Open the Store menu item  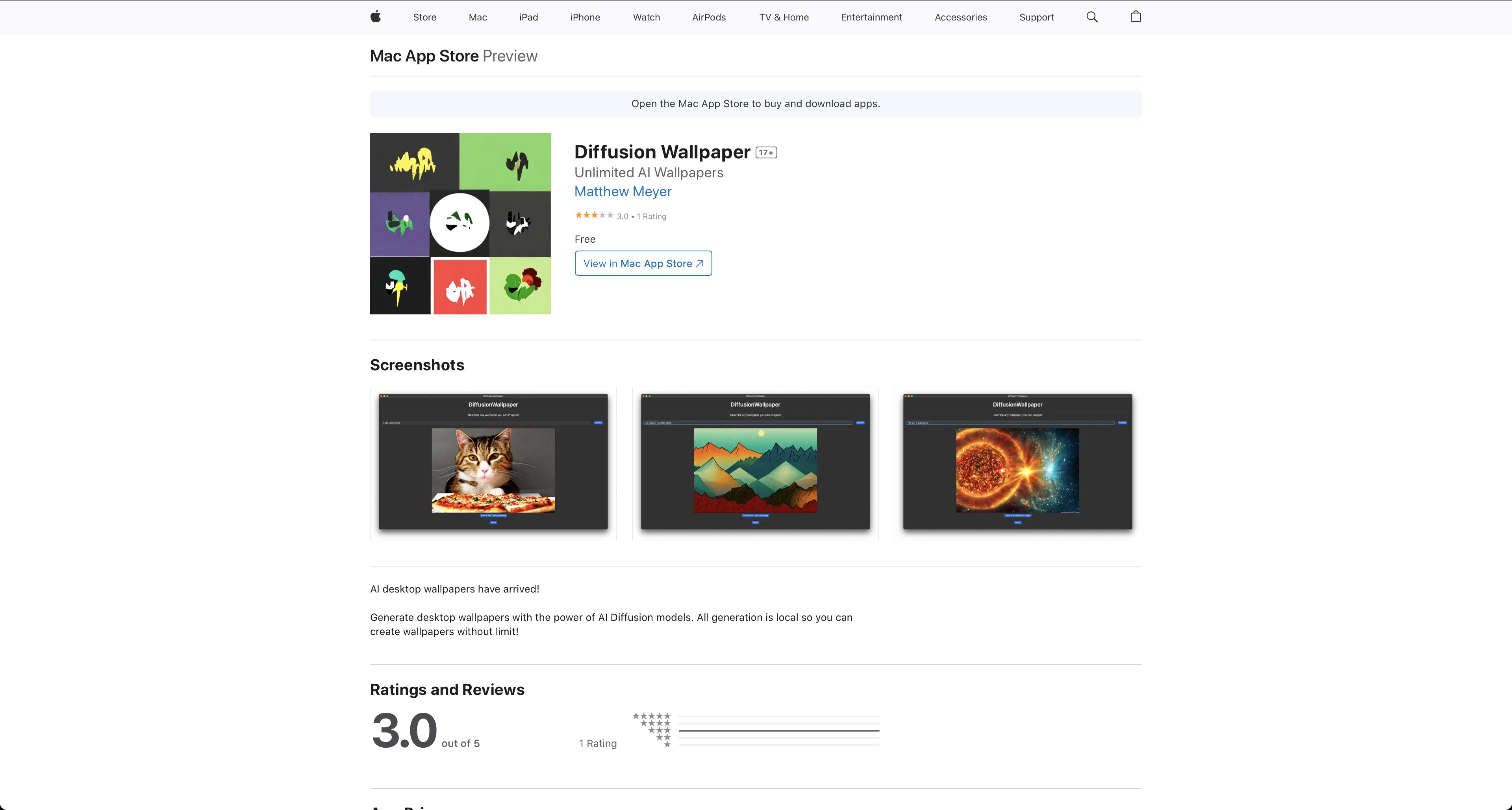click(424, 17)
